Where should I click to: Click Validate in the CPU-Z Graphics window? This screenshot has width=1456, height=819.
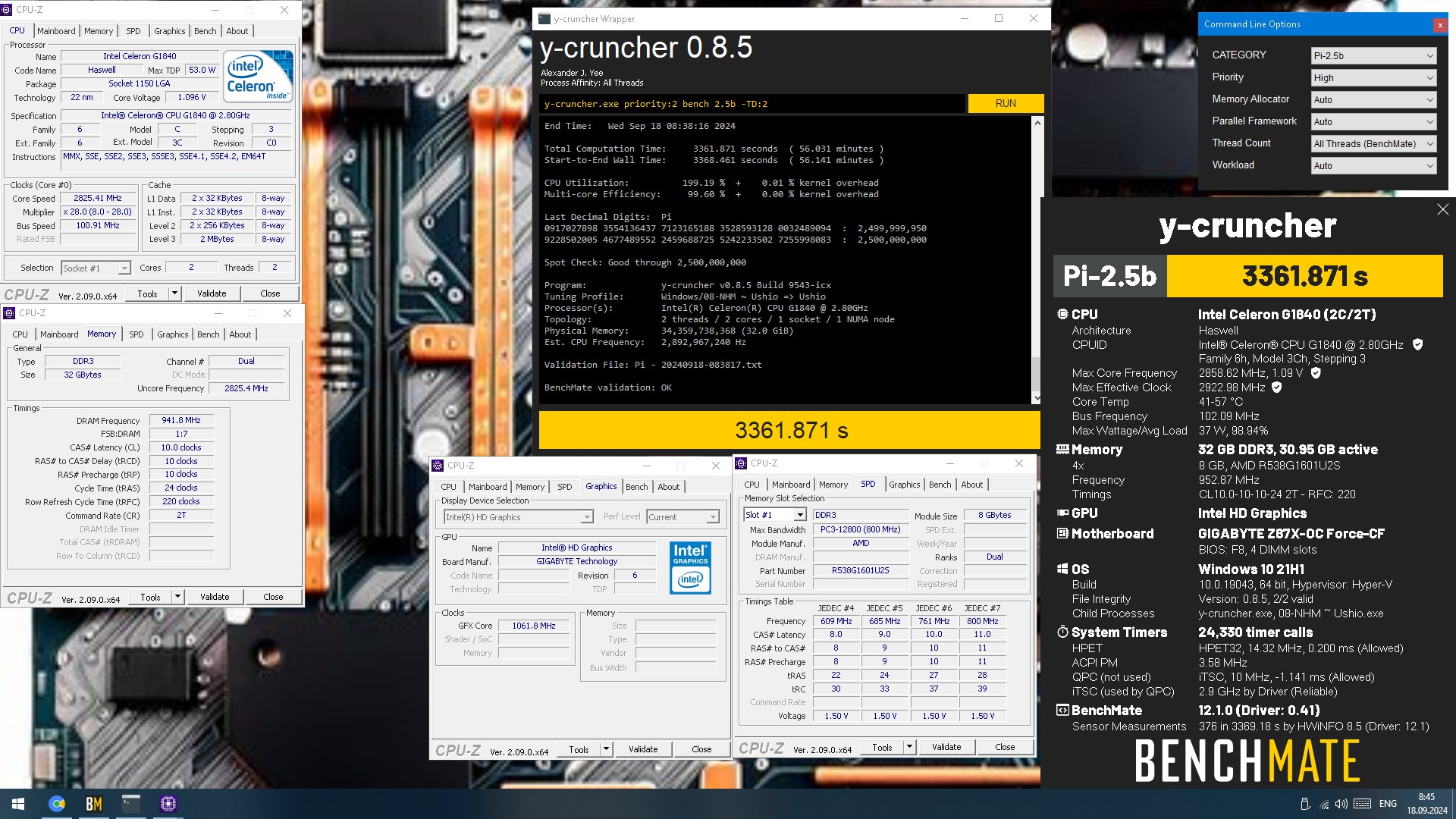pos(643,749)
